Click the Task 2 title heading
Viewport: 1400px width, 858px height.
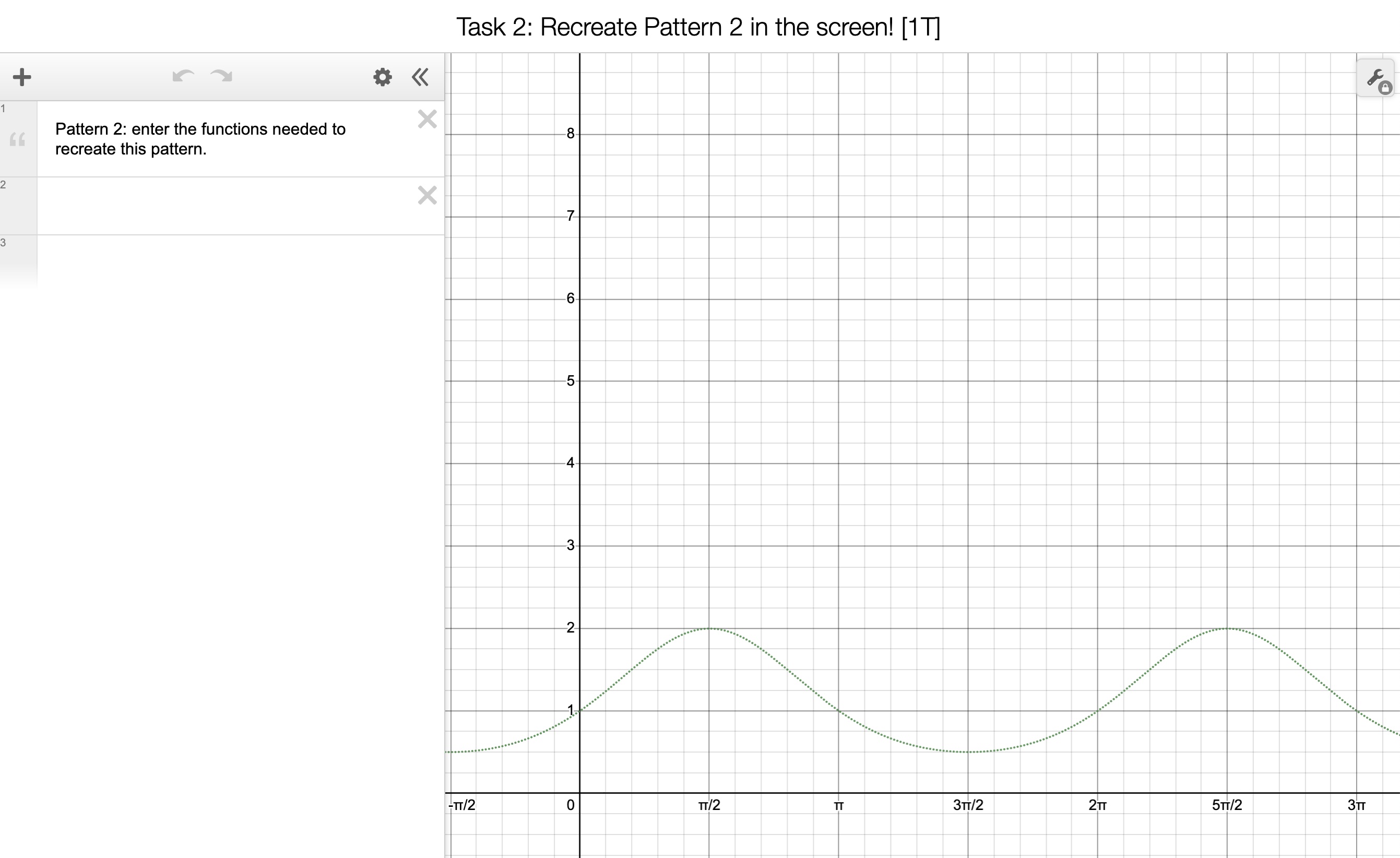pos(698,27)
